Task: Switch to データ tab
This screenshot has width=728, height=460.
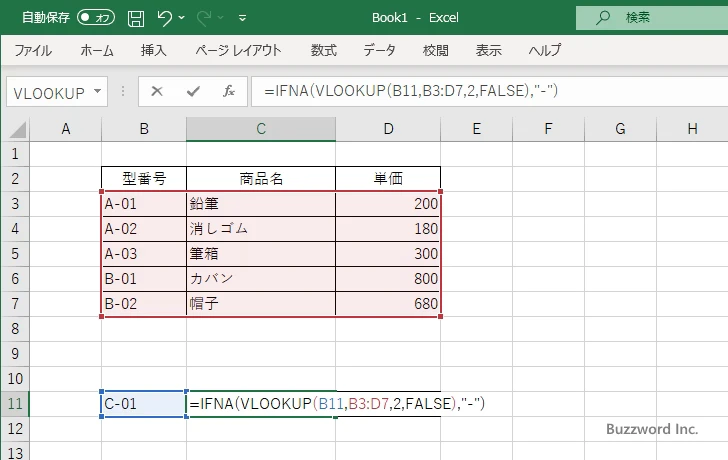Action: pyautogui.click(x=379, y=50)
